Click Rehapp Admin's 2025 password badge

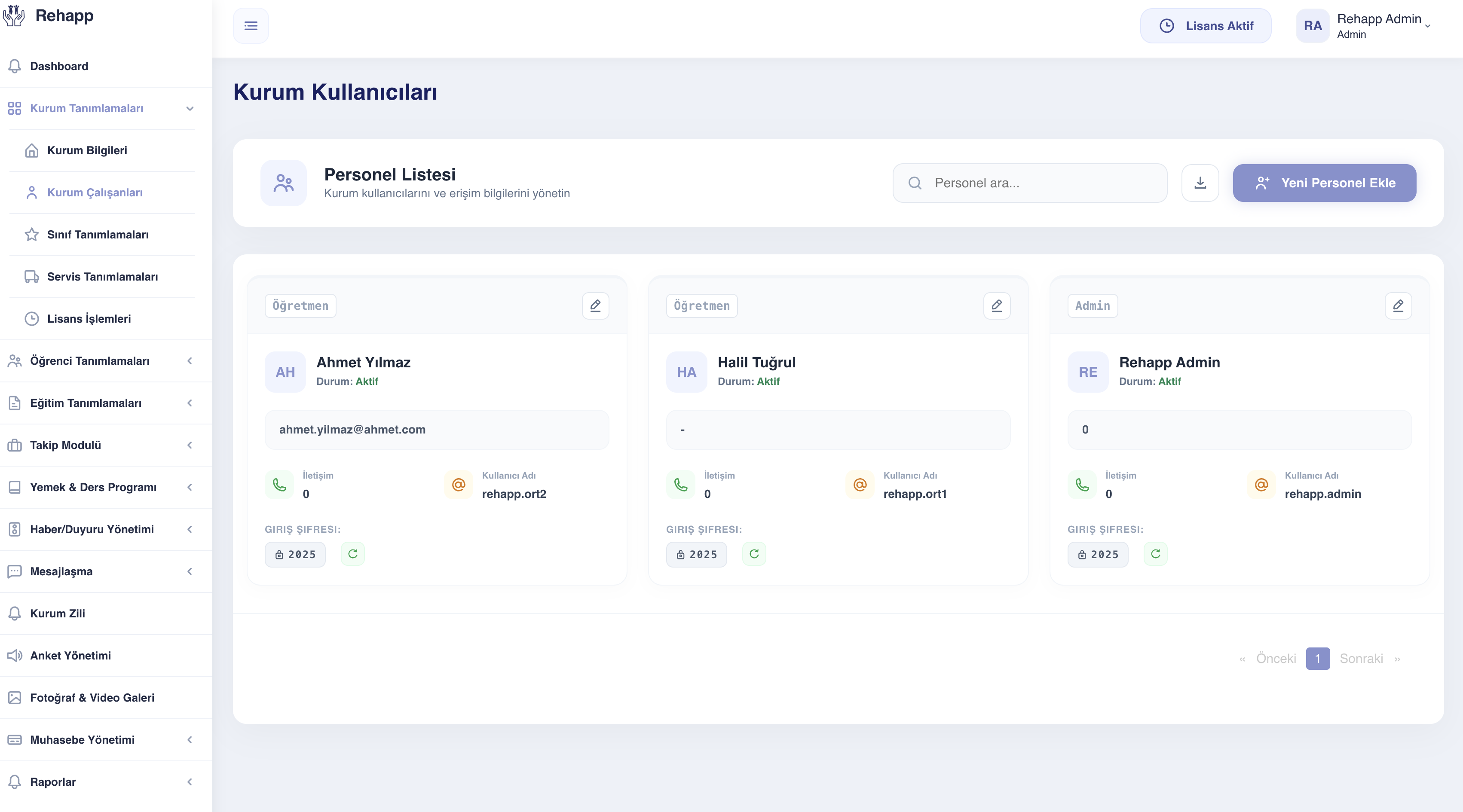coord(1098,554)
